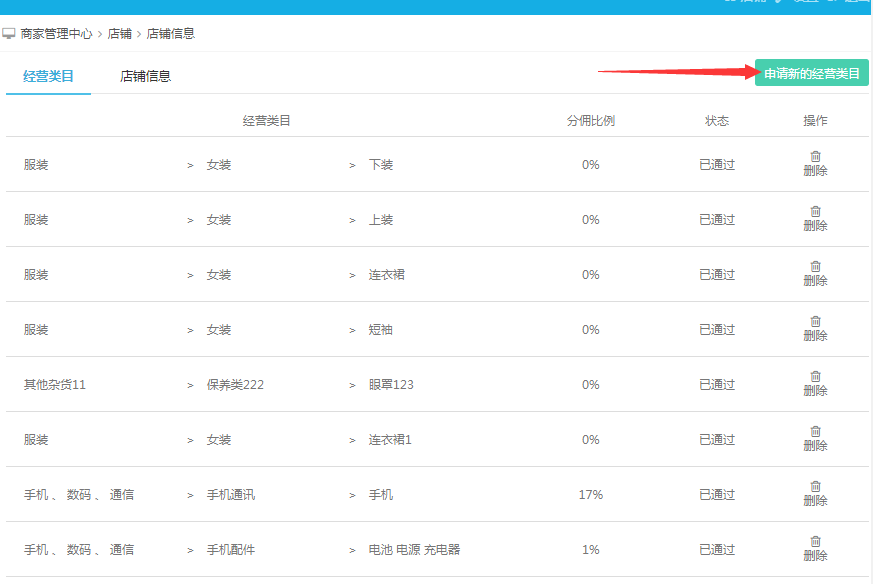Click the 状态 column header

[716, 121]
